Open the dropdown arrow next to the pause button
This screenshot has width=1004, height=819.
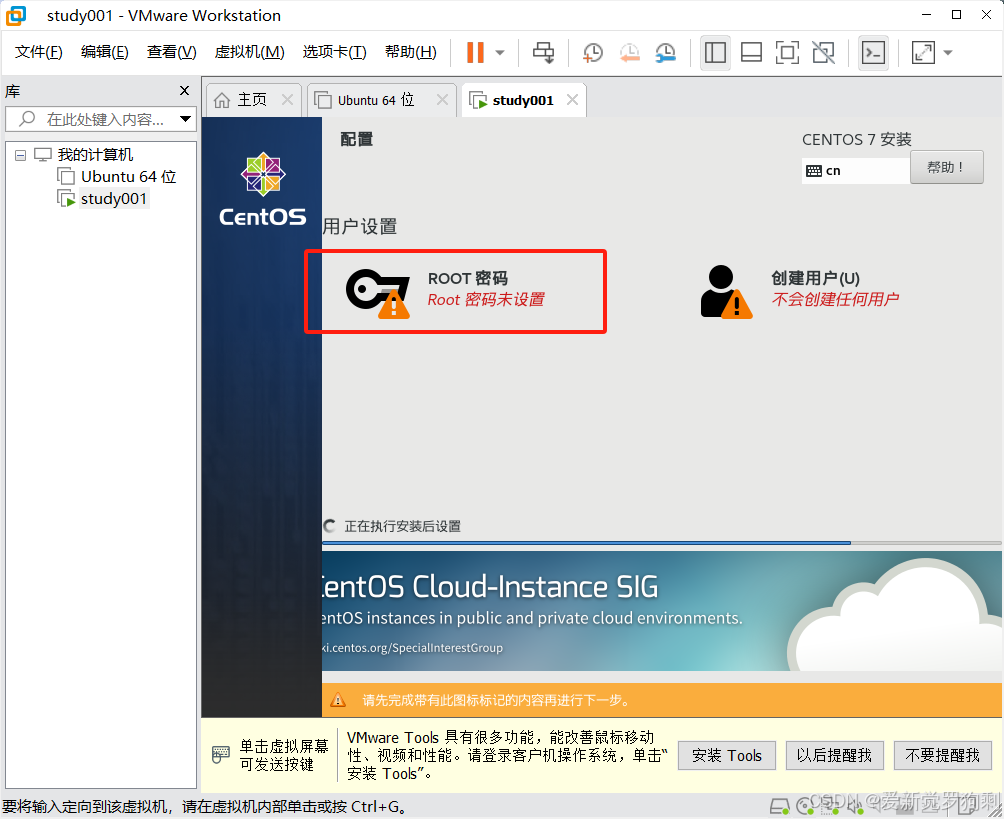coord(501,53)
